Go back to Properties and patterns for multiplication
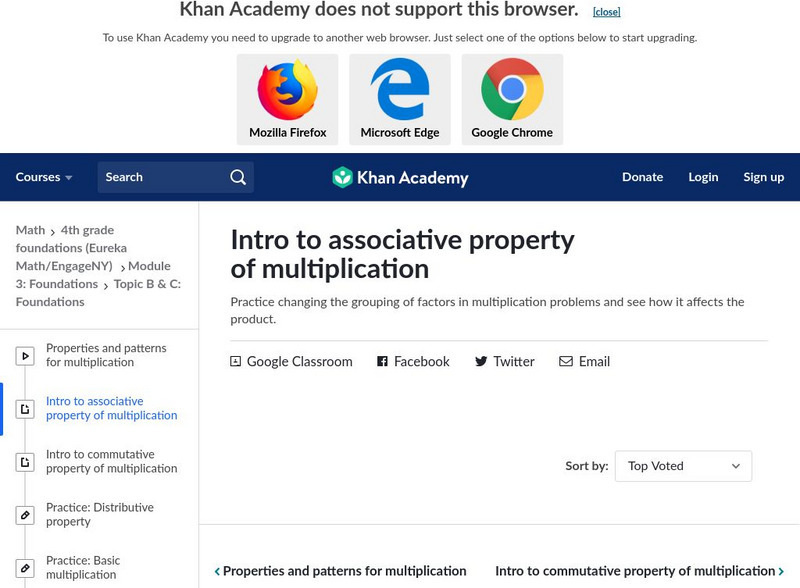The height and width of the screenshot is (588, 800). pos(340,571)
